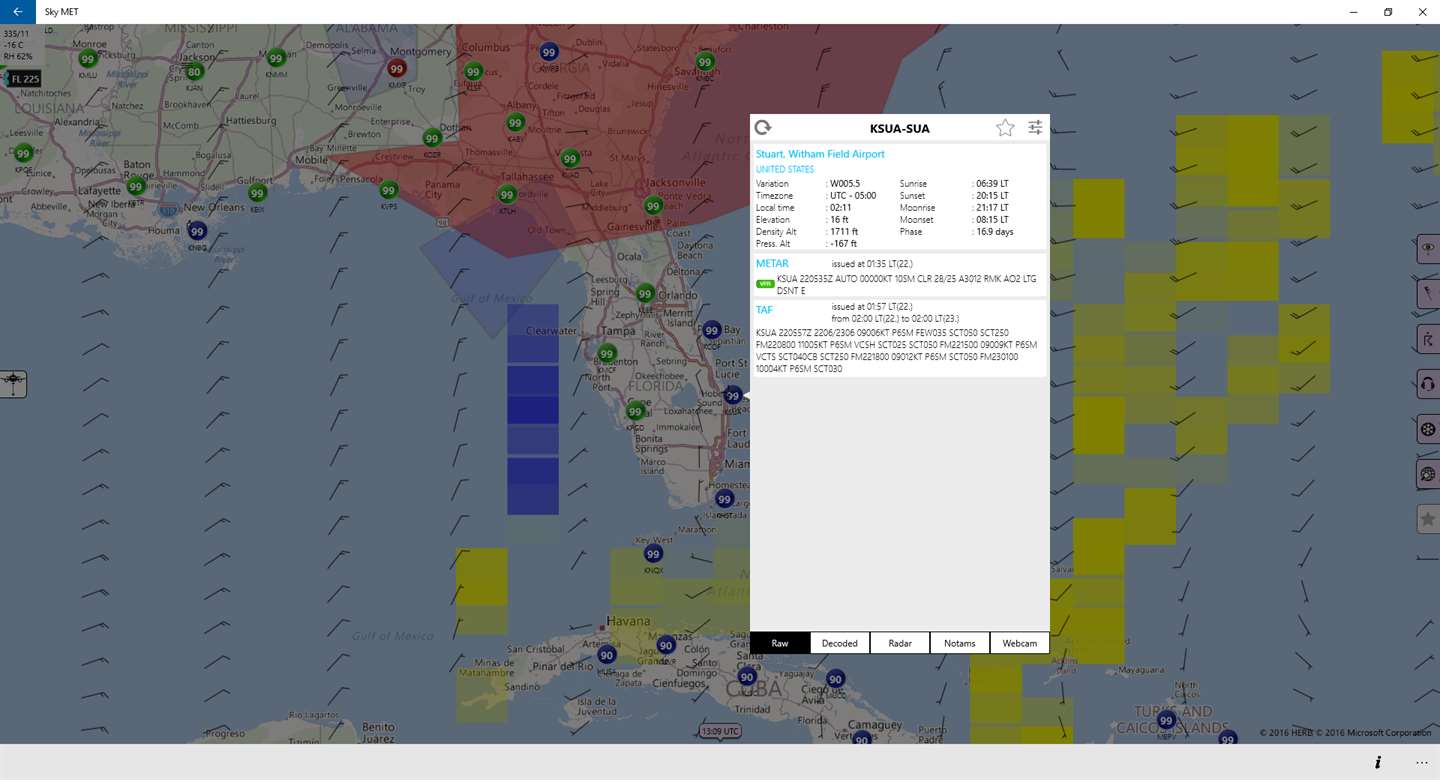Viewport: 1440px width, 780px height.
Task: Click the globe search icon in right sidebar
Action: coord(1428,475)
